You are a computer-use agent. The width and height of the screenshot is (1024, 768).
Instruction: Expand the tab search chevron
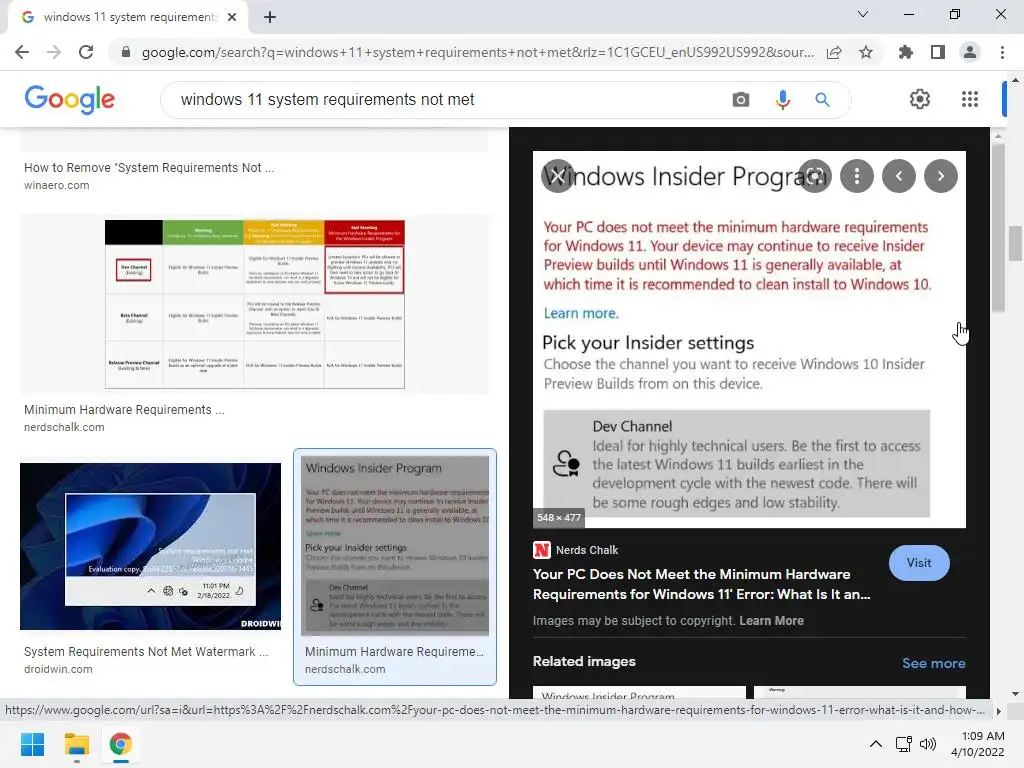coord(863,14)
